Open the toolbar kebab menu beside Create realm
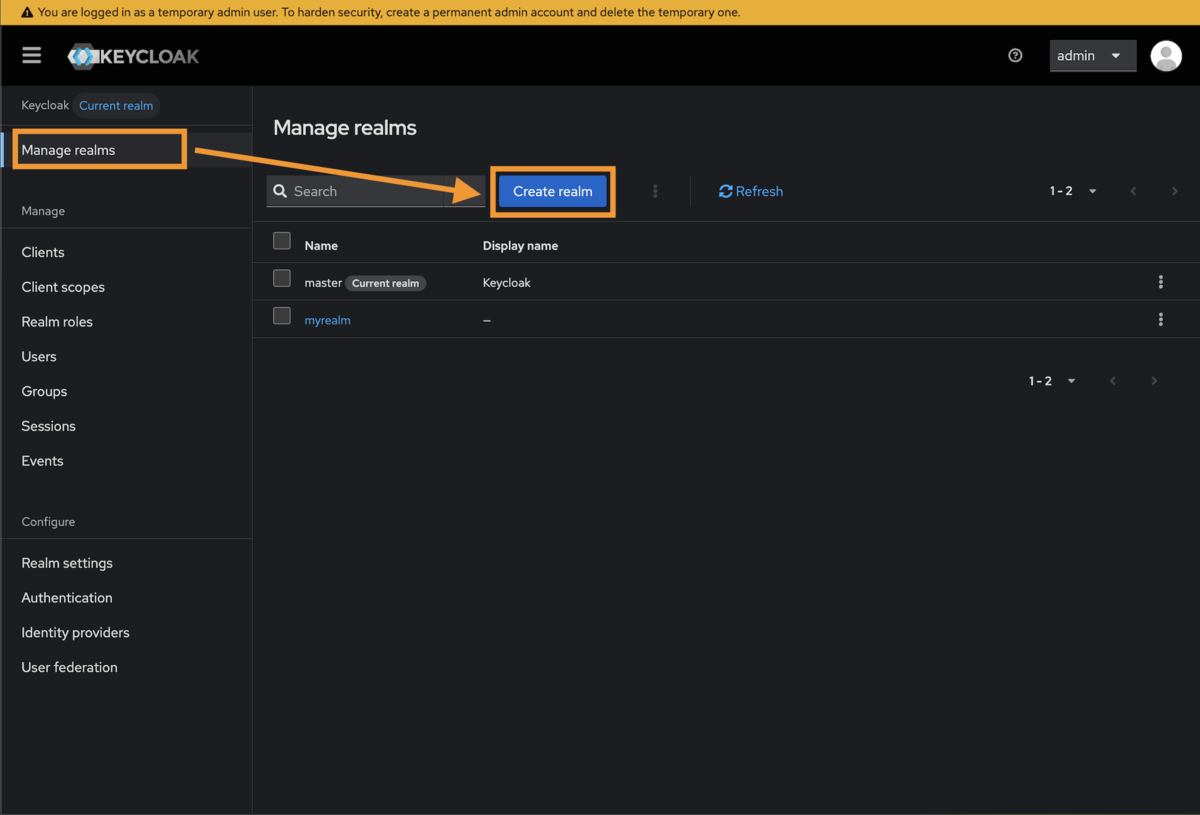 655,191
